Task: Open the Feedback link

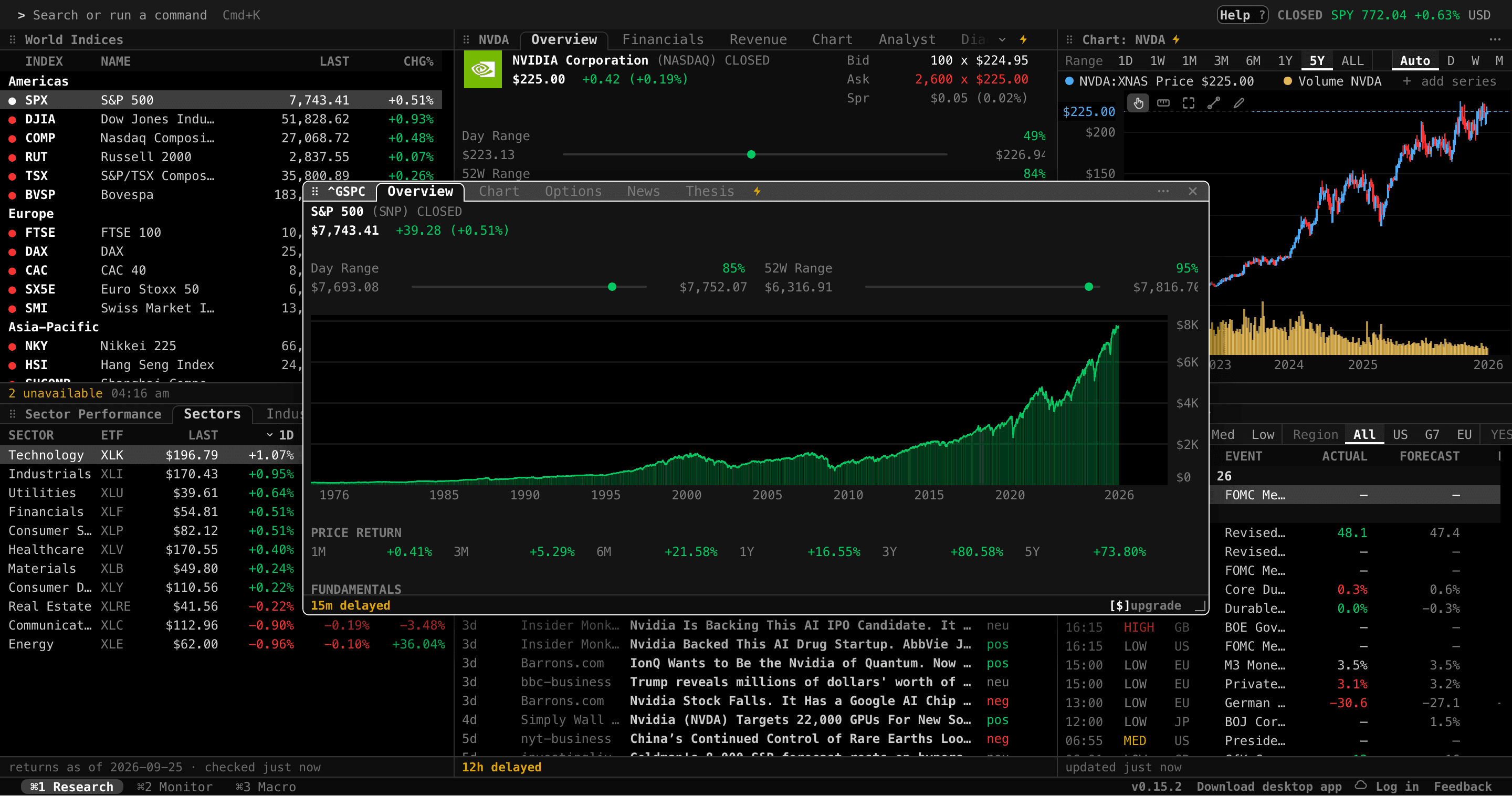Action: [x=1462, y=787]
